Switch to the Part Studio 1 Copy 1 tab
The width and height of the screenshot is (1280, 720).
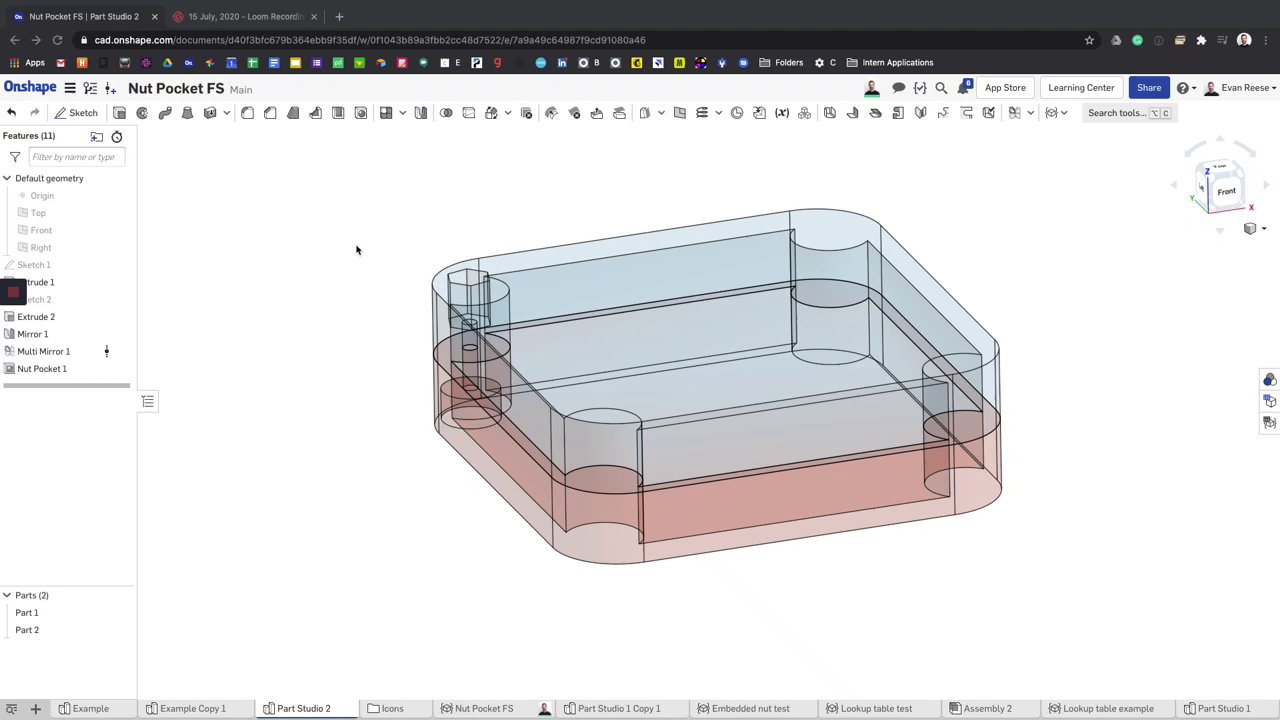[x=618, y=708]
